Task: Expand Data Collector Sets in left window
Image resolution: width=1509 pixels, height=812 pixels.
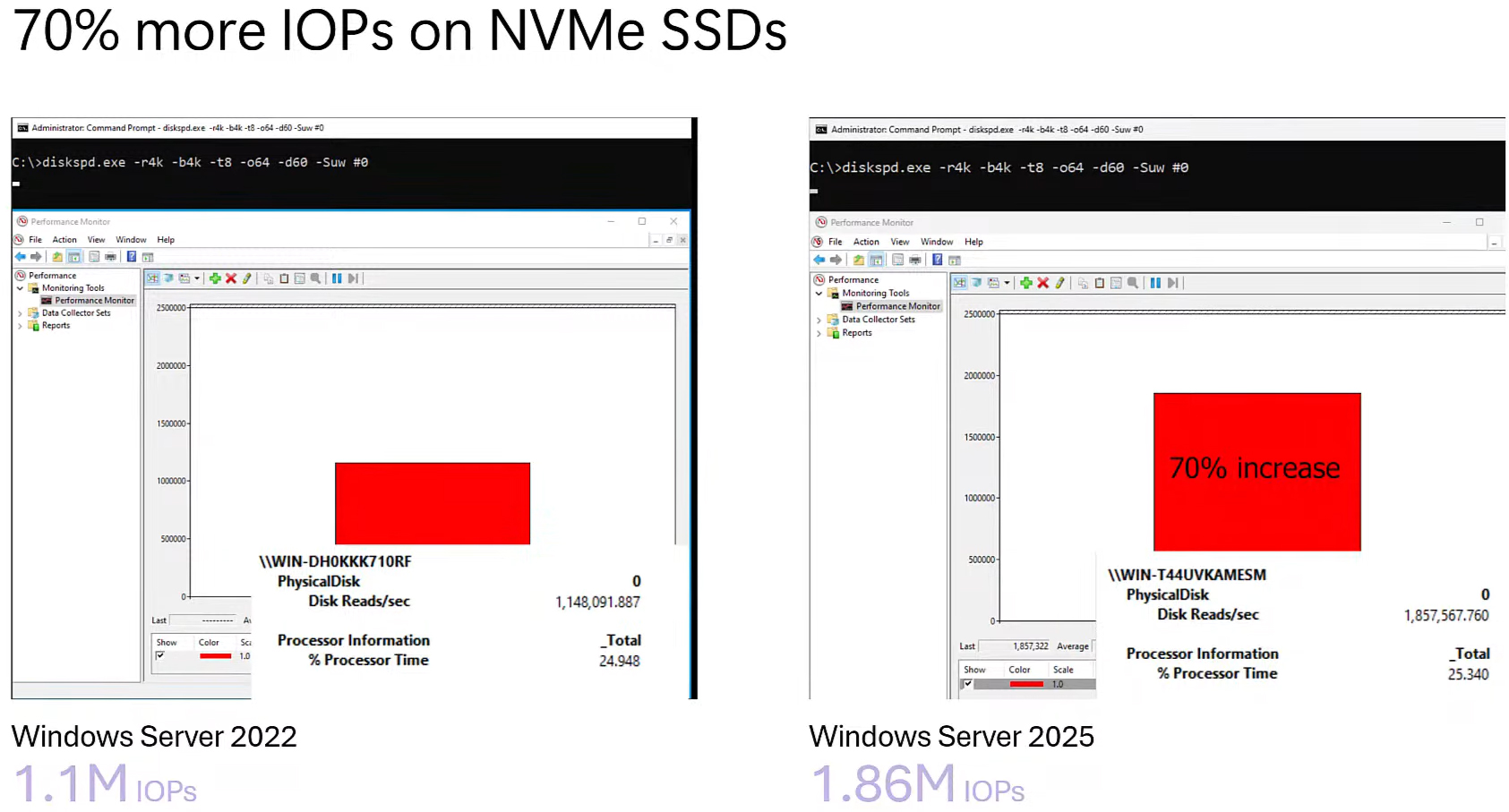Action: point(20,313)
